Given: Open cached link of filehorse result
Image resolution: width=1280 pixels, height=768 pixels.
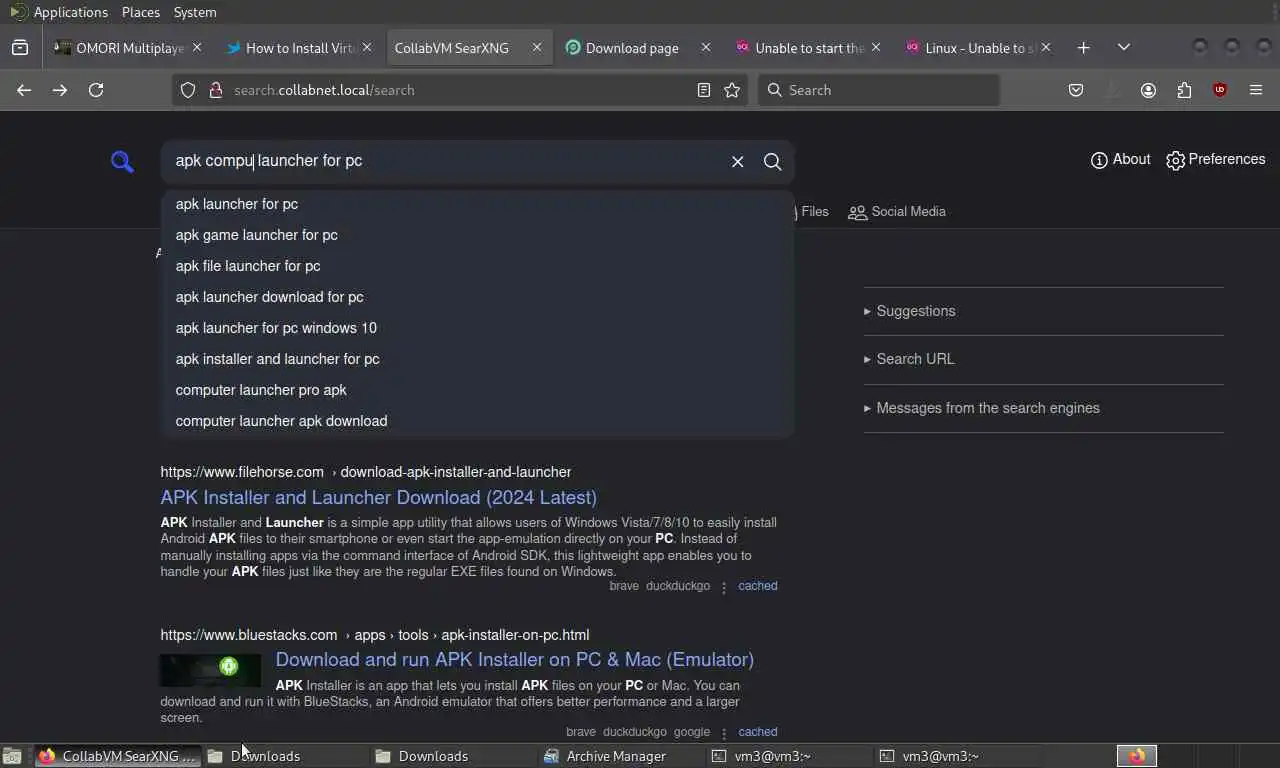Looking at the screenshot, I should coord(757,586).
